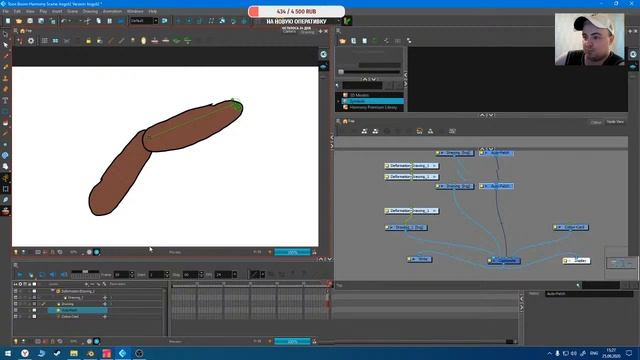640x360 pixels.
Task: Select the Colour-Card node
Action: click(571, 227)
